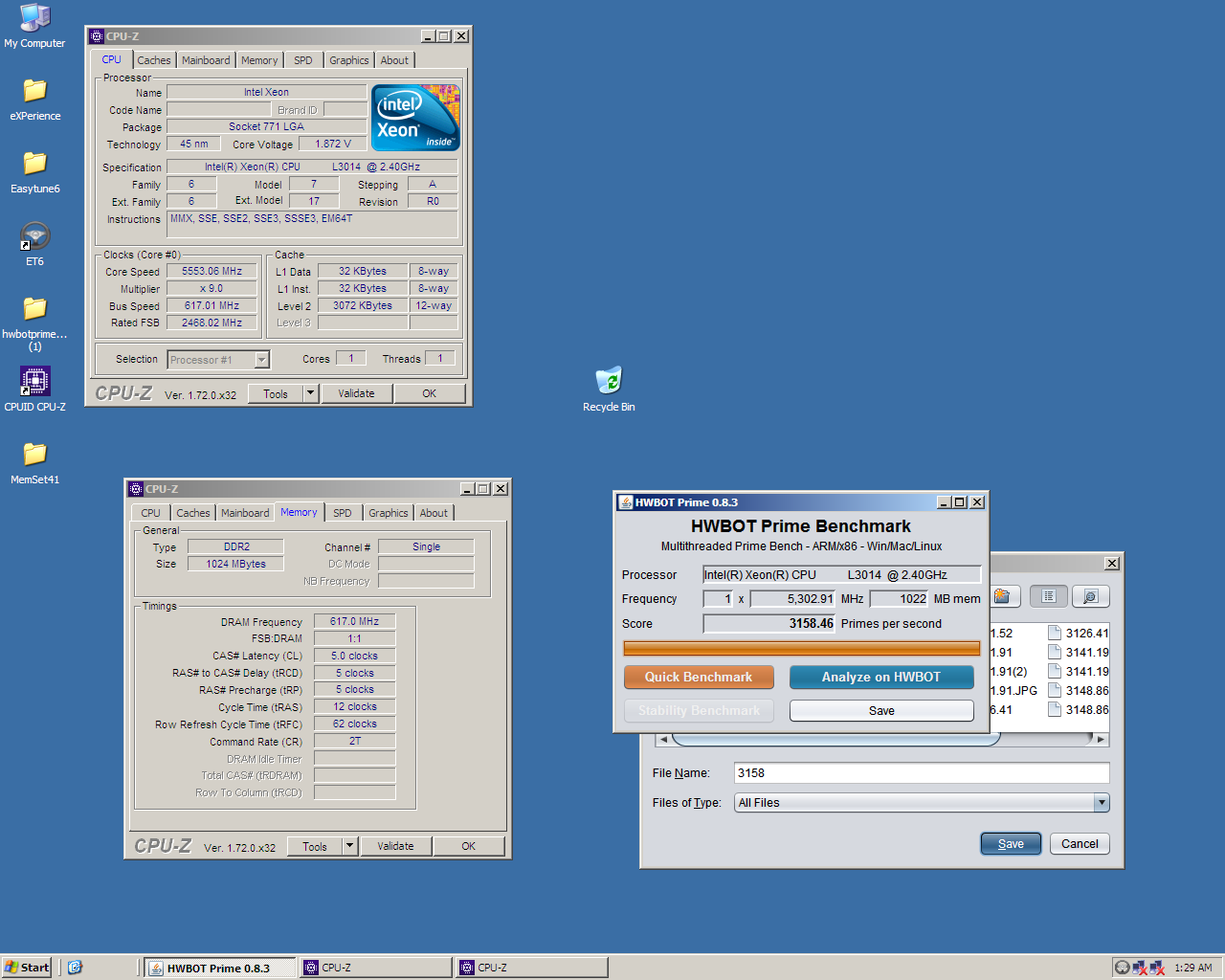This screenshot has width=1225, height=980.
Task: Open the hwbotprime desktop folder
Action: click(x=34, y=323)
